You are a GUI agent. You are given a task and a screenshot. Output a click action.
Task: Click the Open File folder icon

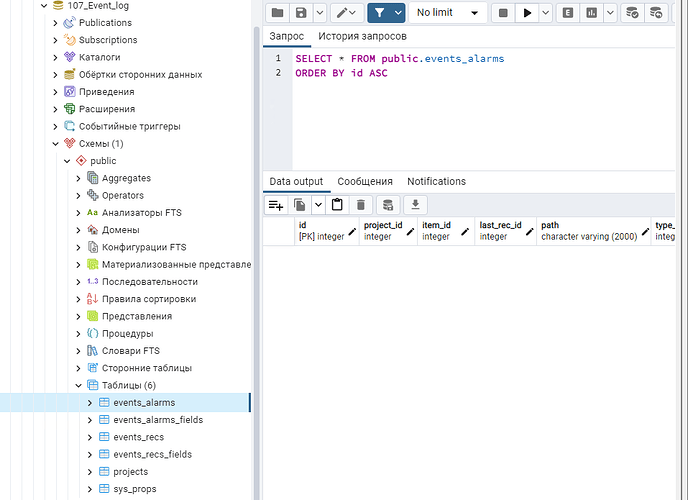point(277,13)
